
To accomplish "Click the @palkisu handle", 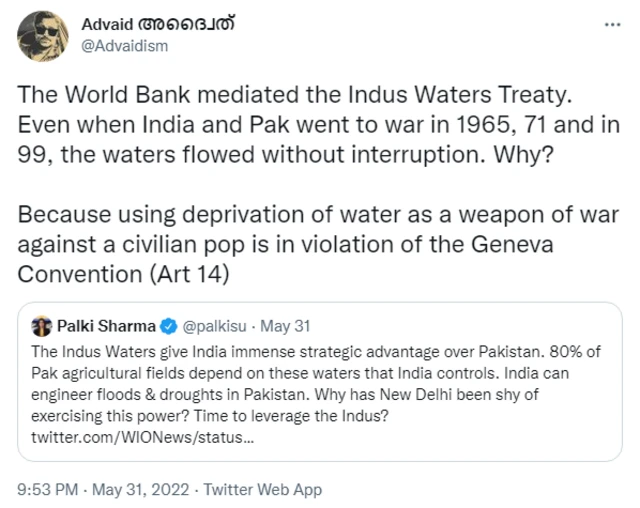I will [x=219, y=326].
